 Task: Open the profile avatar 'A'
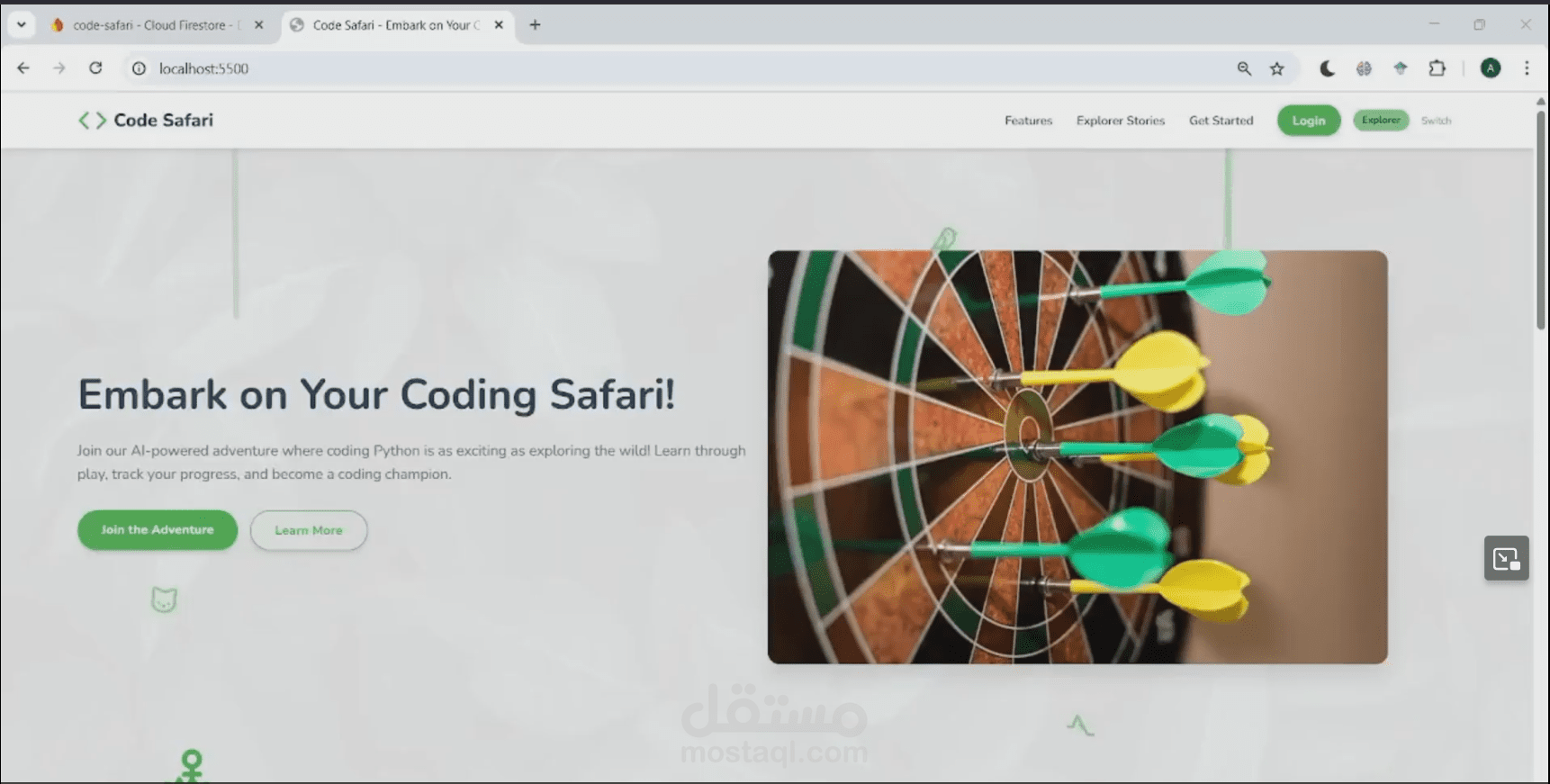[x=1491, y=68]
